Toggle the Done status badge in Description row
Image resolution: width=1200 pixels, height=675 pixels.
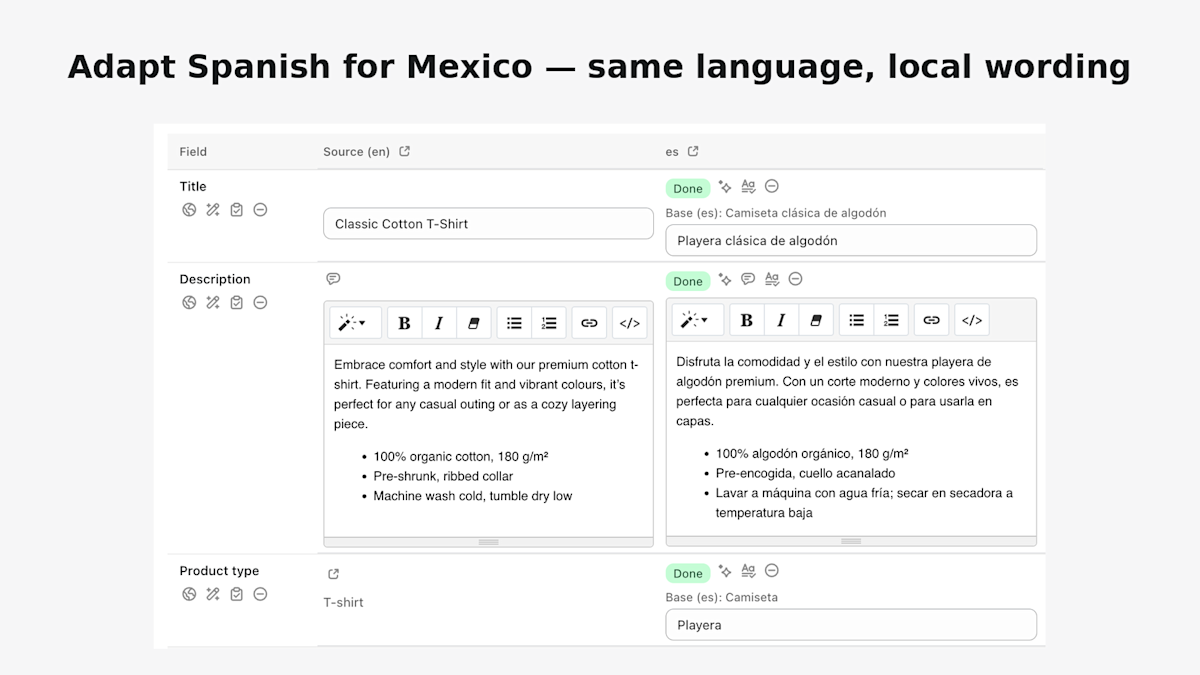pos(688,281)
